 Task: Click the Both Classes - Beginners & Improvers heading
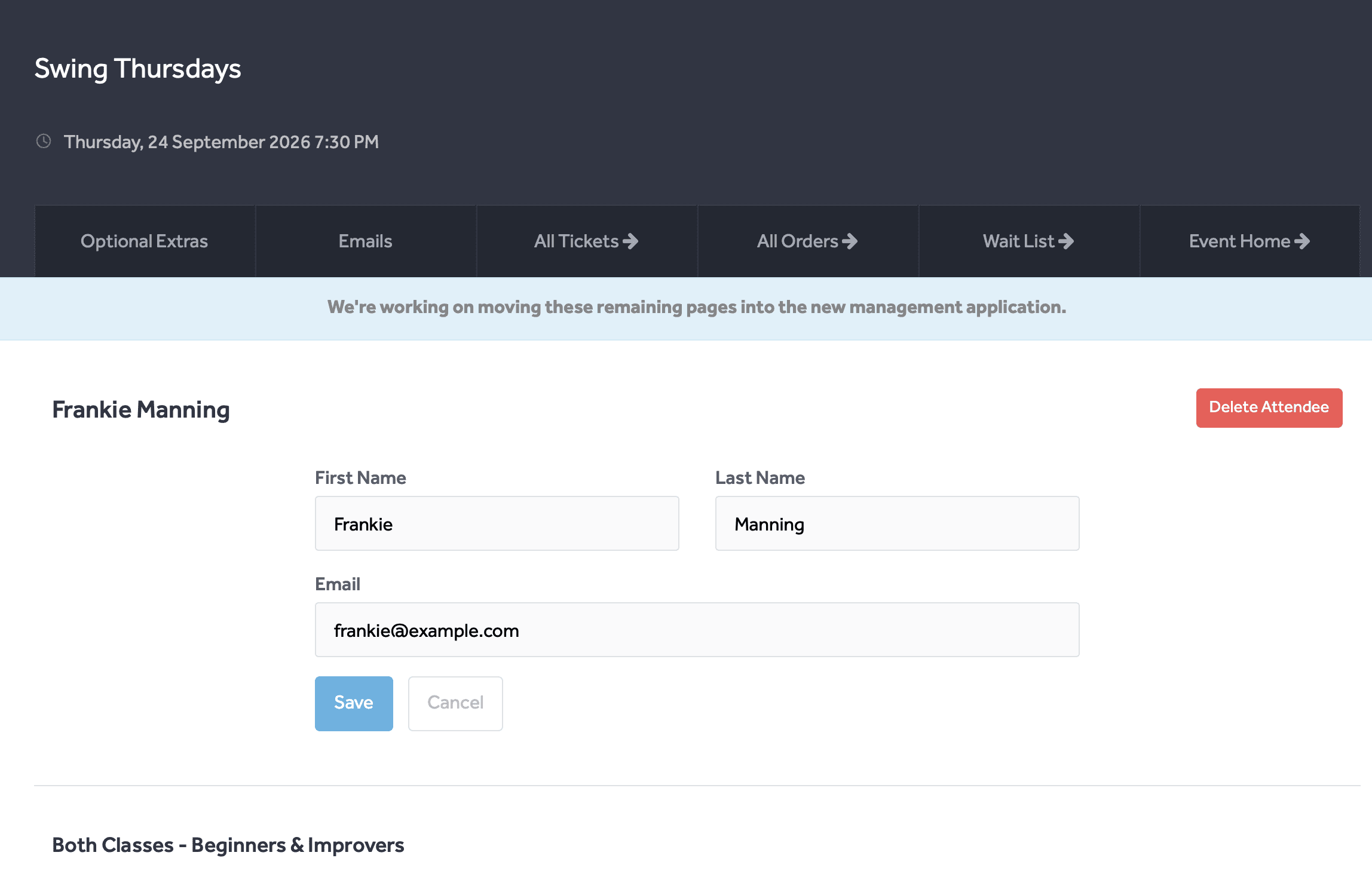[x=228, y=845]
